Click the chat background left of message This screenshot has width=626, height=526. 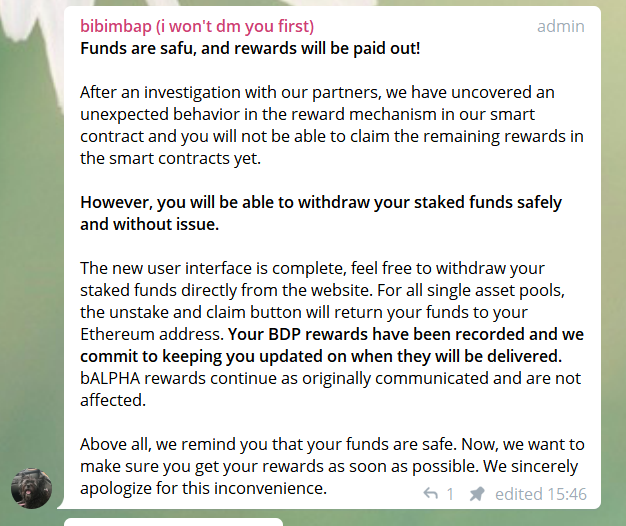30,250
